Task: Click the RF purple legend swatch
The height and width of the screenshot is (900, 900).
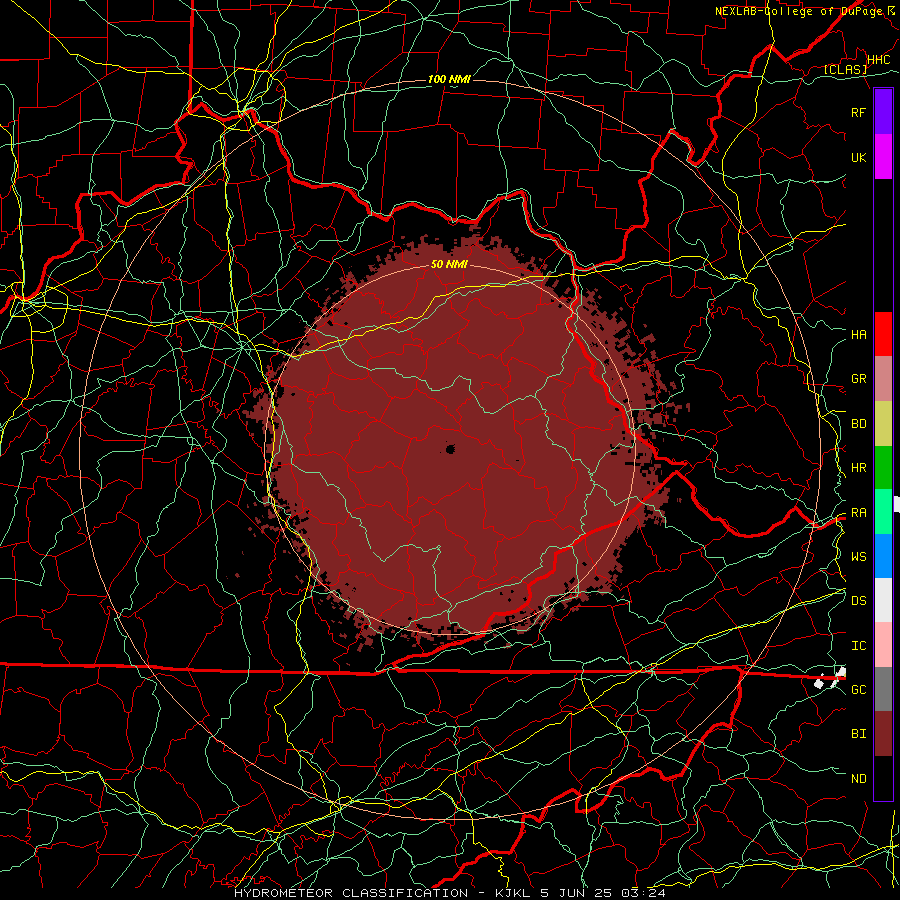Action: point(883,111)
